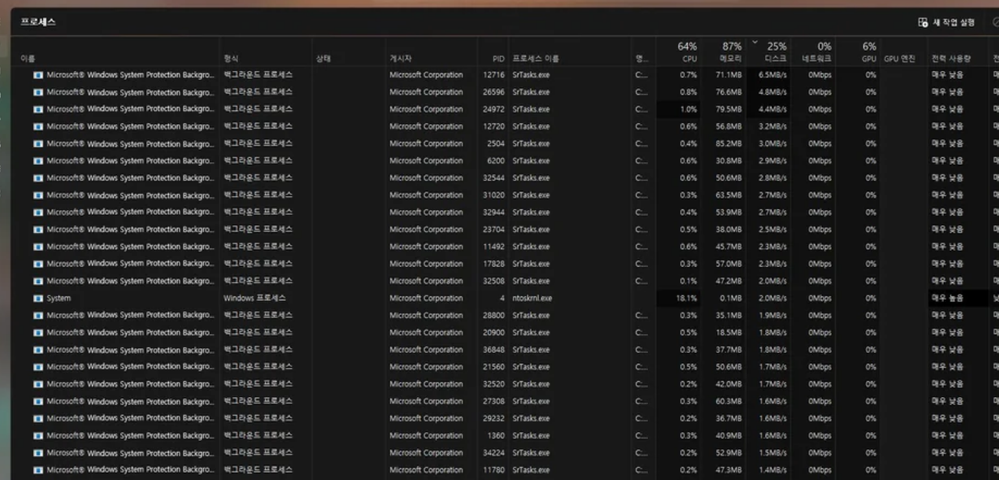
Task: Click the 85.2MB memory value
Action: [729, 144]
